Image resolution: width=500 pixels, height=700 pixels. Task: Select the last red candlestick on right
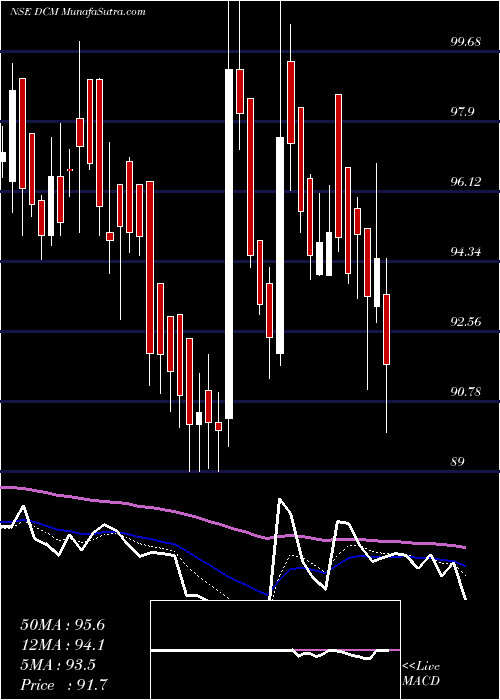386,329
